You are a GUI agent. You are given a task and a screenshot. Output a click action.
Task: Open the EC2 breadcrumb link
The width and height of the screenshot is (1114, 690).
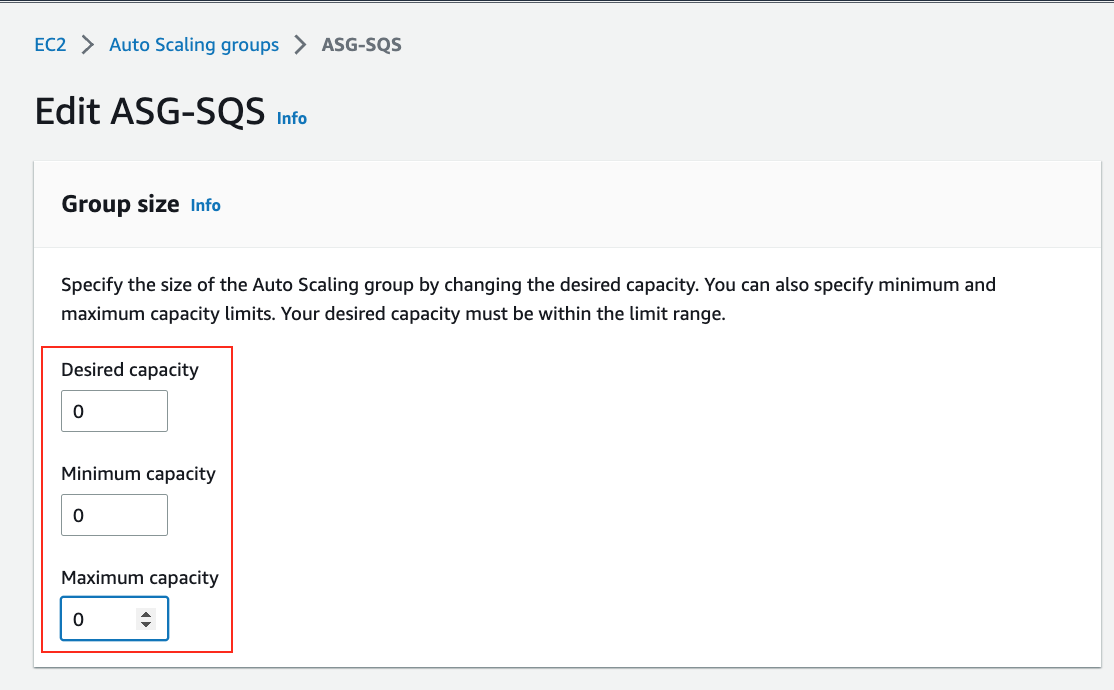click(50, 45)
